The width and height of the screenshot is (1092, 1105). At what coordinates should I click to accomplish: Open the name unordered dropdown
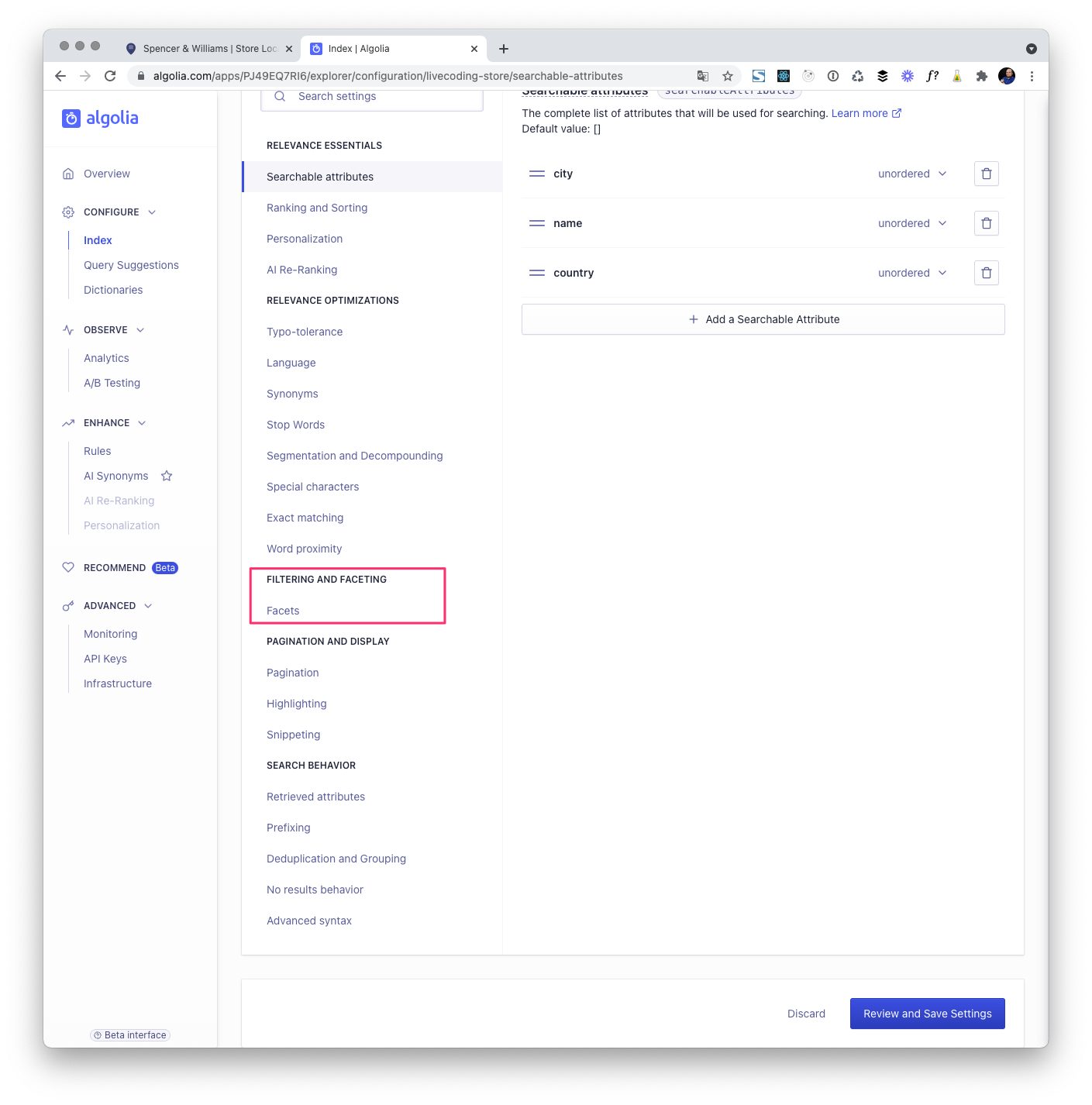(912, 223)
